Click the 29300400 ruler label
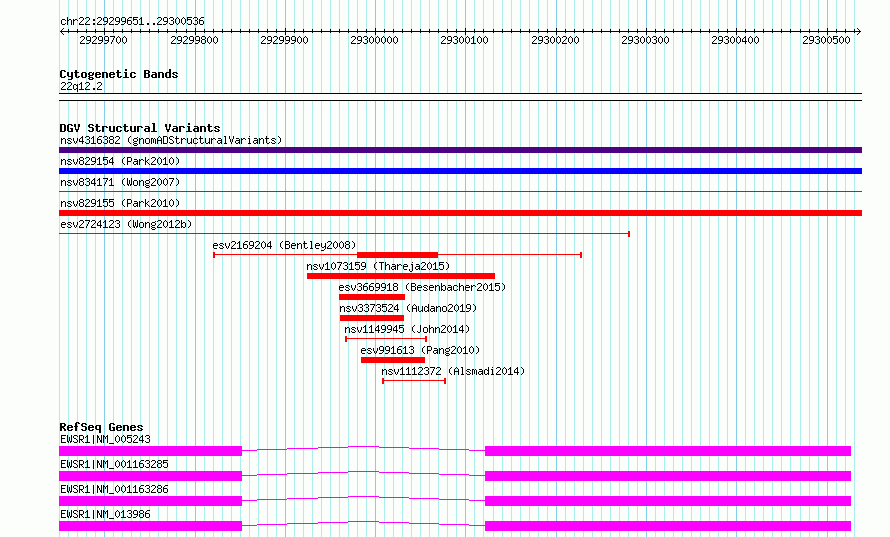 (735, 40)
